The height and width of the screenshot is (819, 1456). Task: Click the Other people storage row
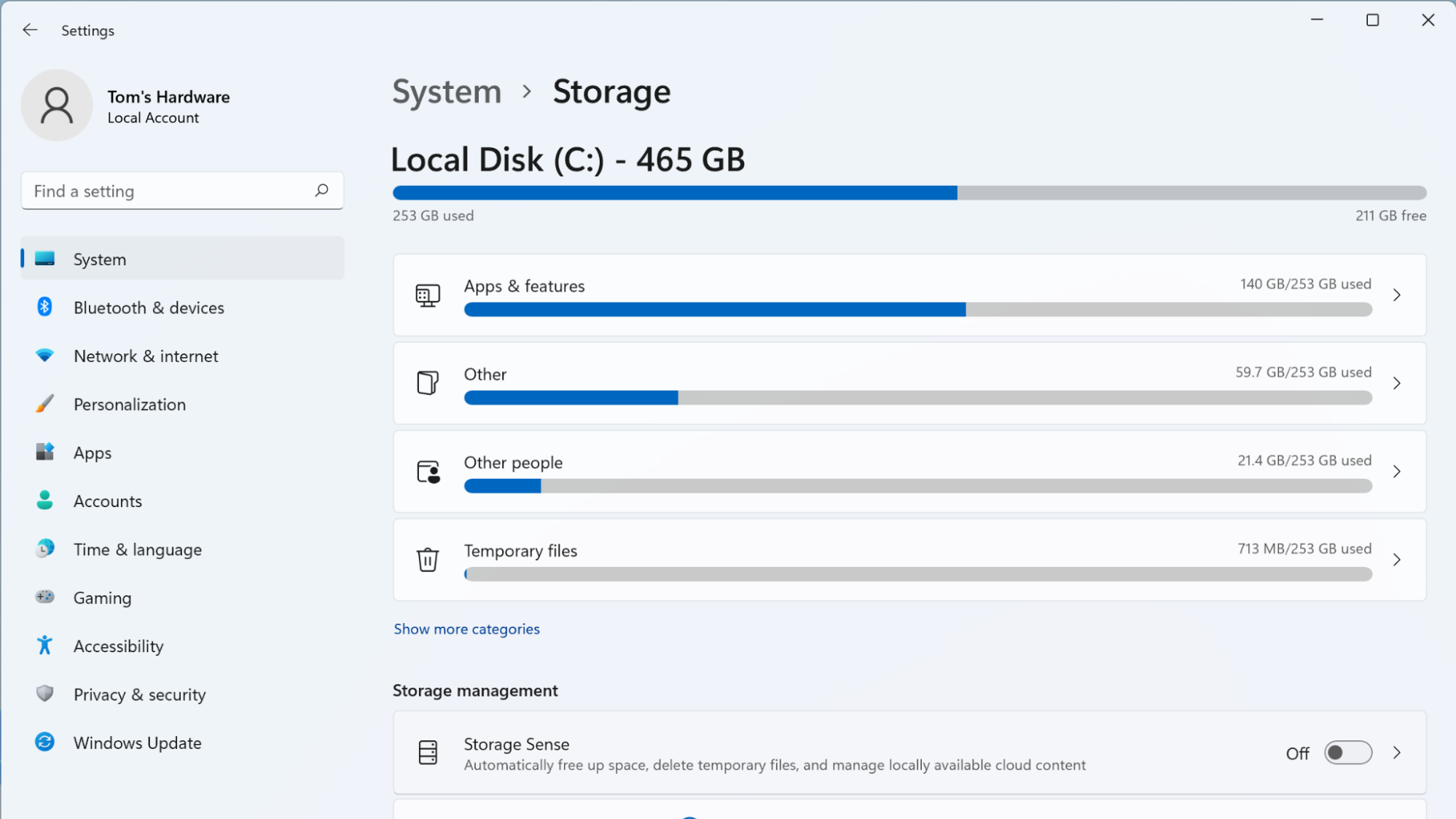(x=909, y=471)
